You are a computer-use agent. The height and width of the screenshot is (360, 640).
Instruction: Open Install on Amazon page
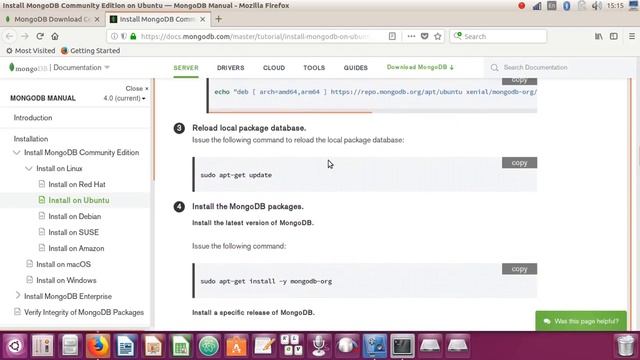pos(76,248)
